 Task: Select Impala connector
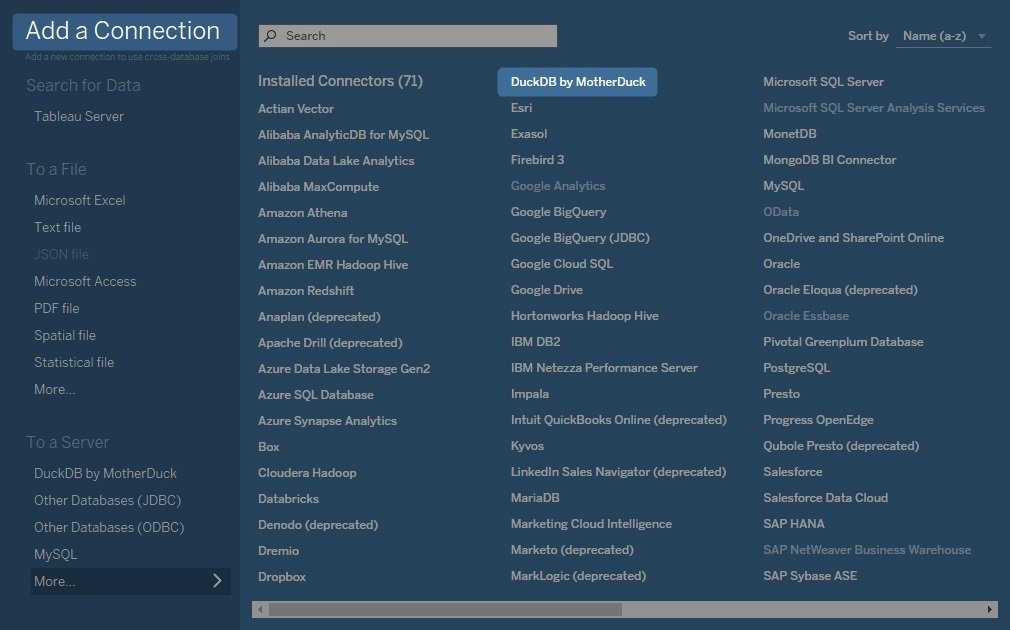(x=529, y=394)
